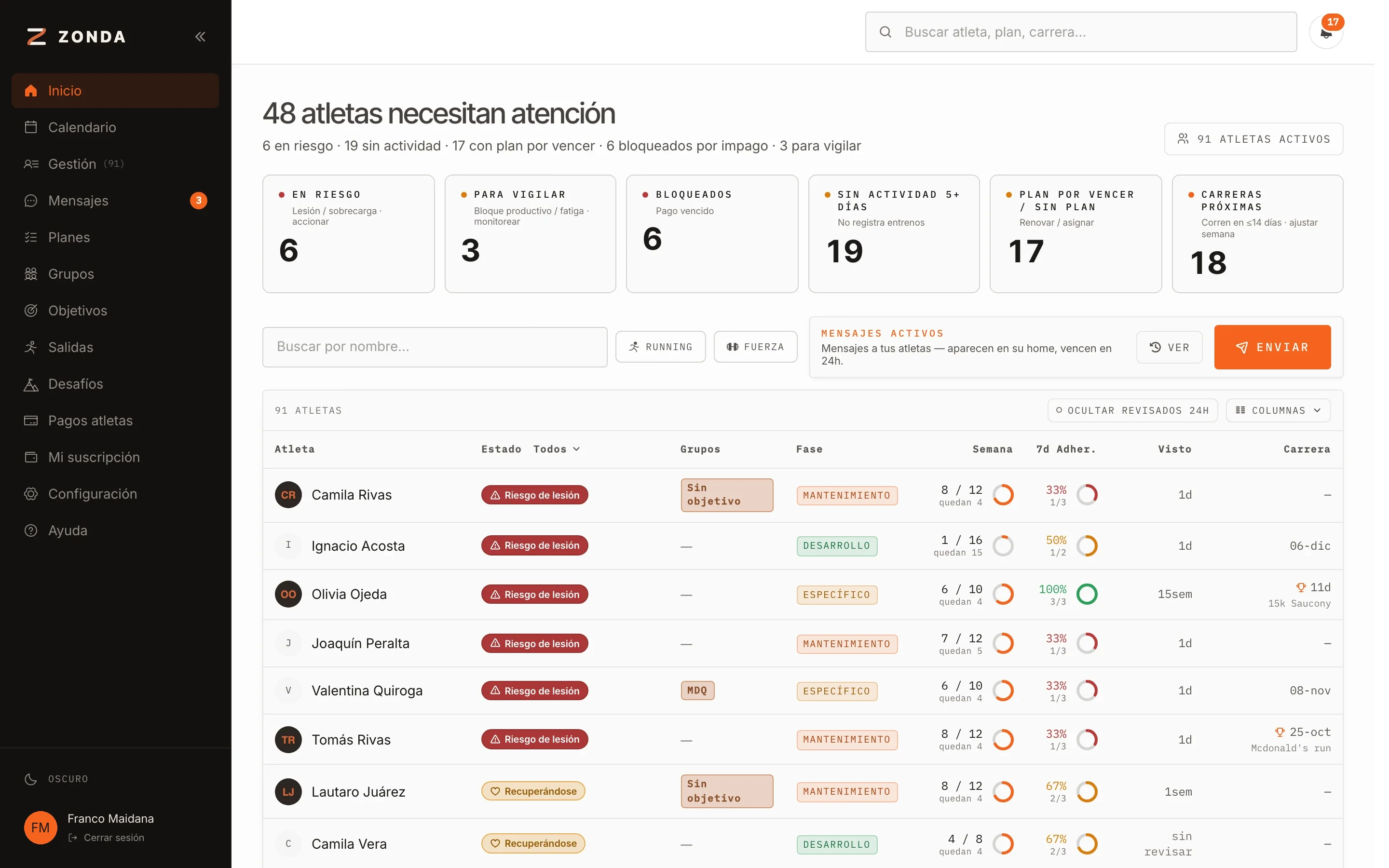Click the Enviar message button
This screenshot has height=868, width=1389.
coord(1272,347)
